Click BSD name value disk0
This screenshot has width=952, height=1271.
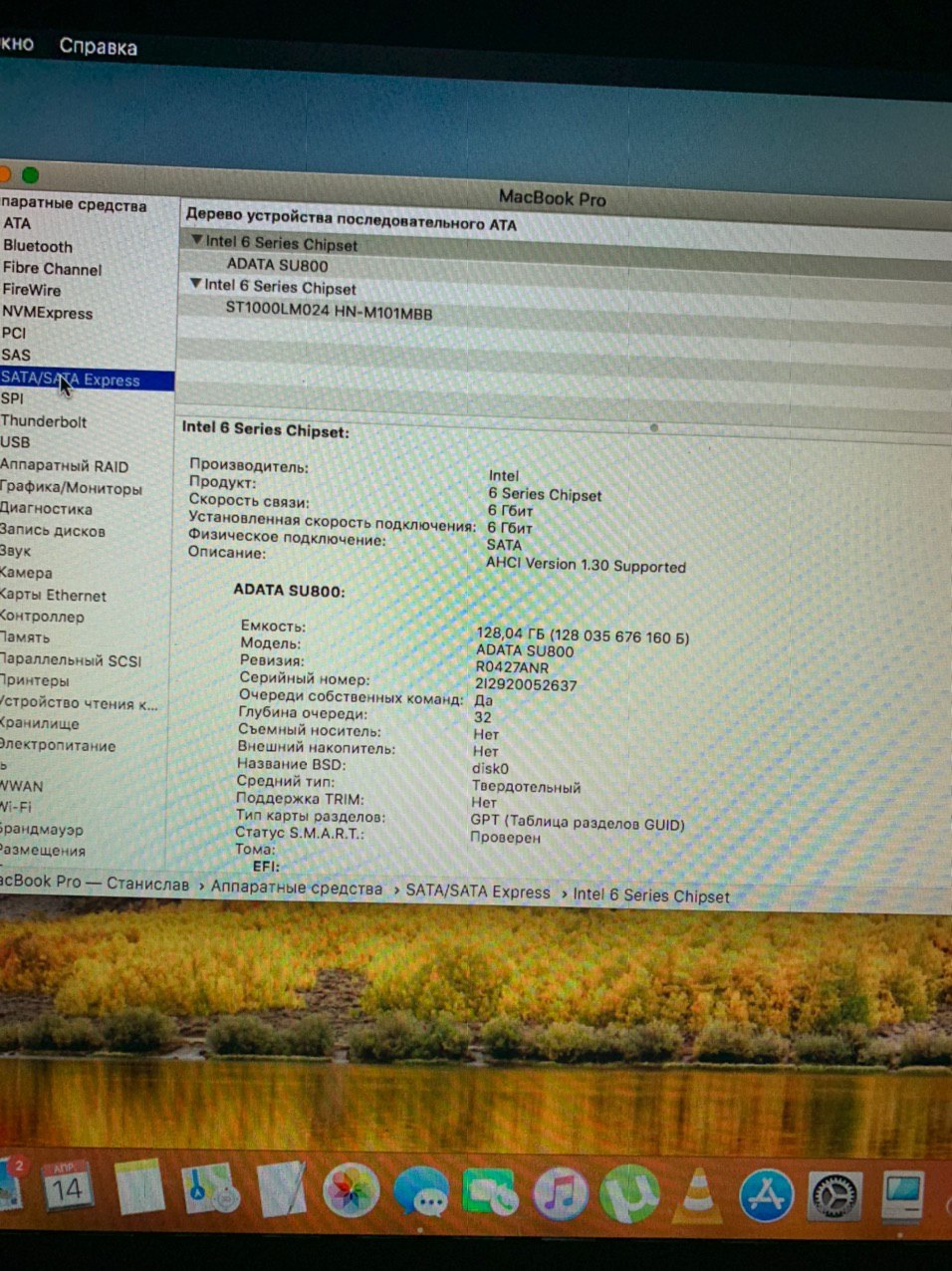pyautogui.click(x=490, y=768)
